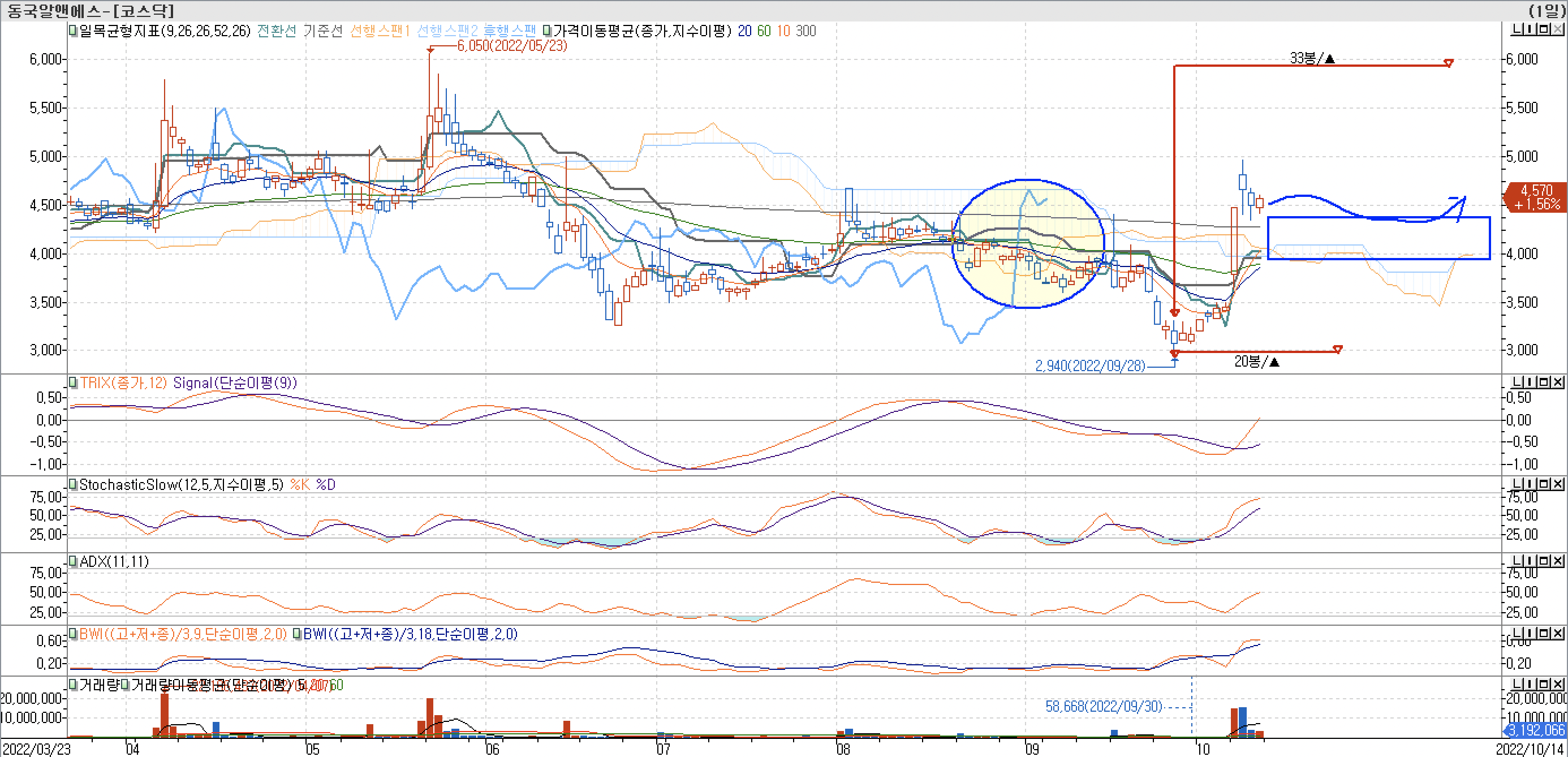This screenshot has height=757, width=1568.
Task: Maximize the ADX indicator pane
Action: (x=1544, y=560)
